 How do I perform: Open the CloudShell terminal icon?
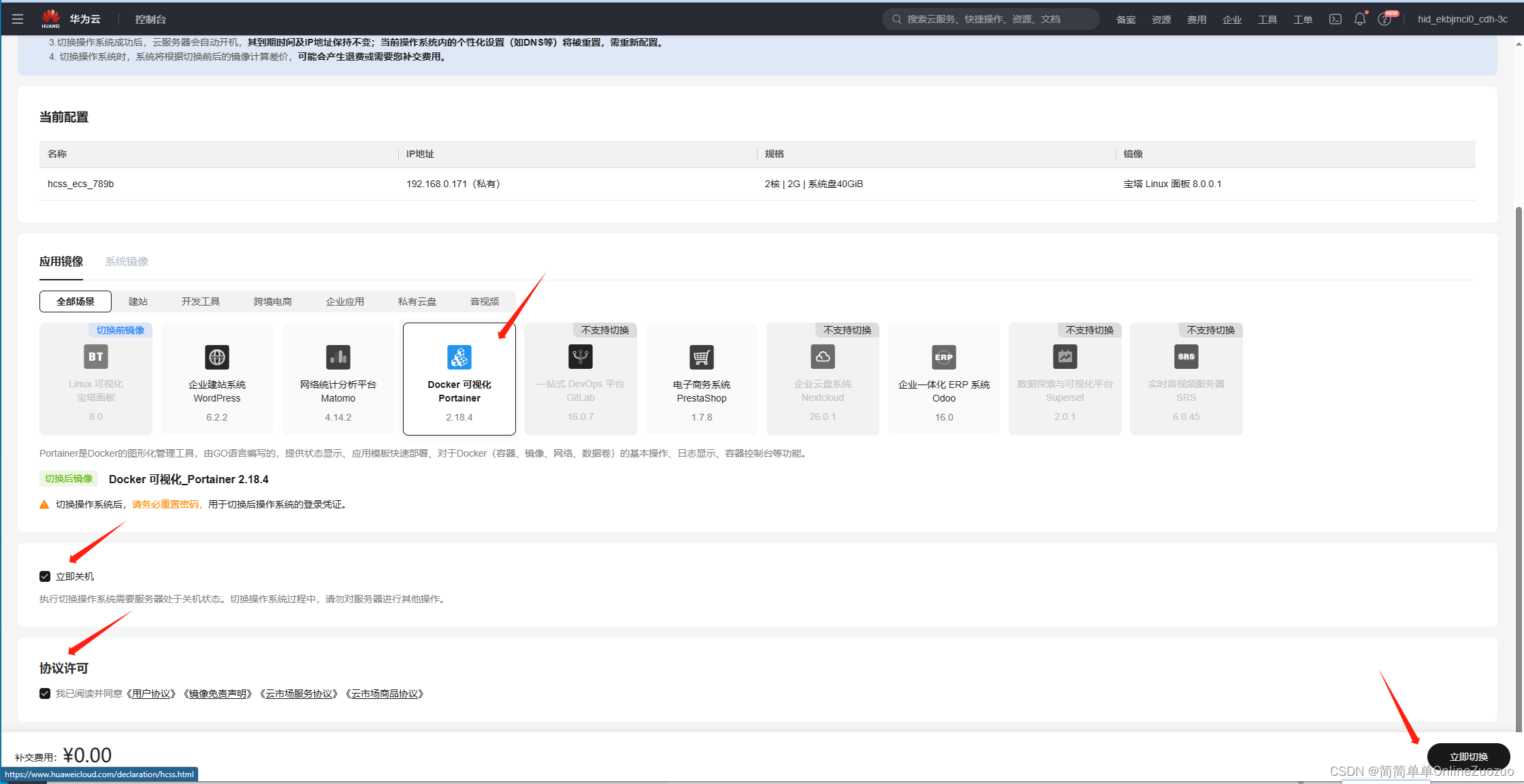tap(1335, 19)
